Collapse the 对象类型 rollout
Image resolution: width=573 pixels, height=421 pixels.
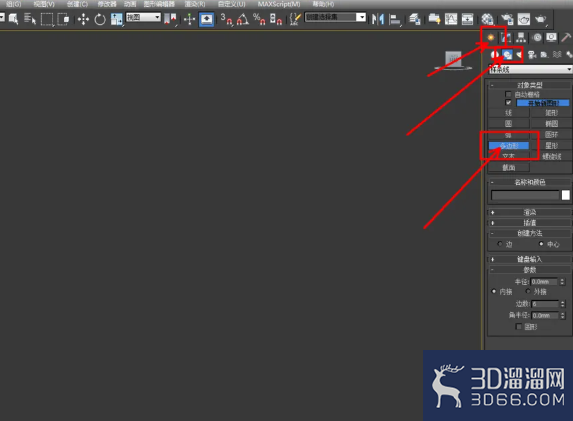pyautogui.click(x=530, y=85)
